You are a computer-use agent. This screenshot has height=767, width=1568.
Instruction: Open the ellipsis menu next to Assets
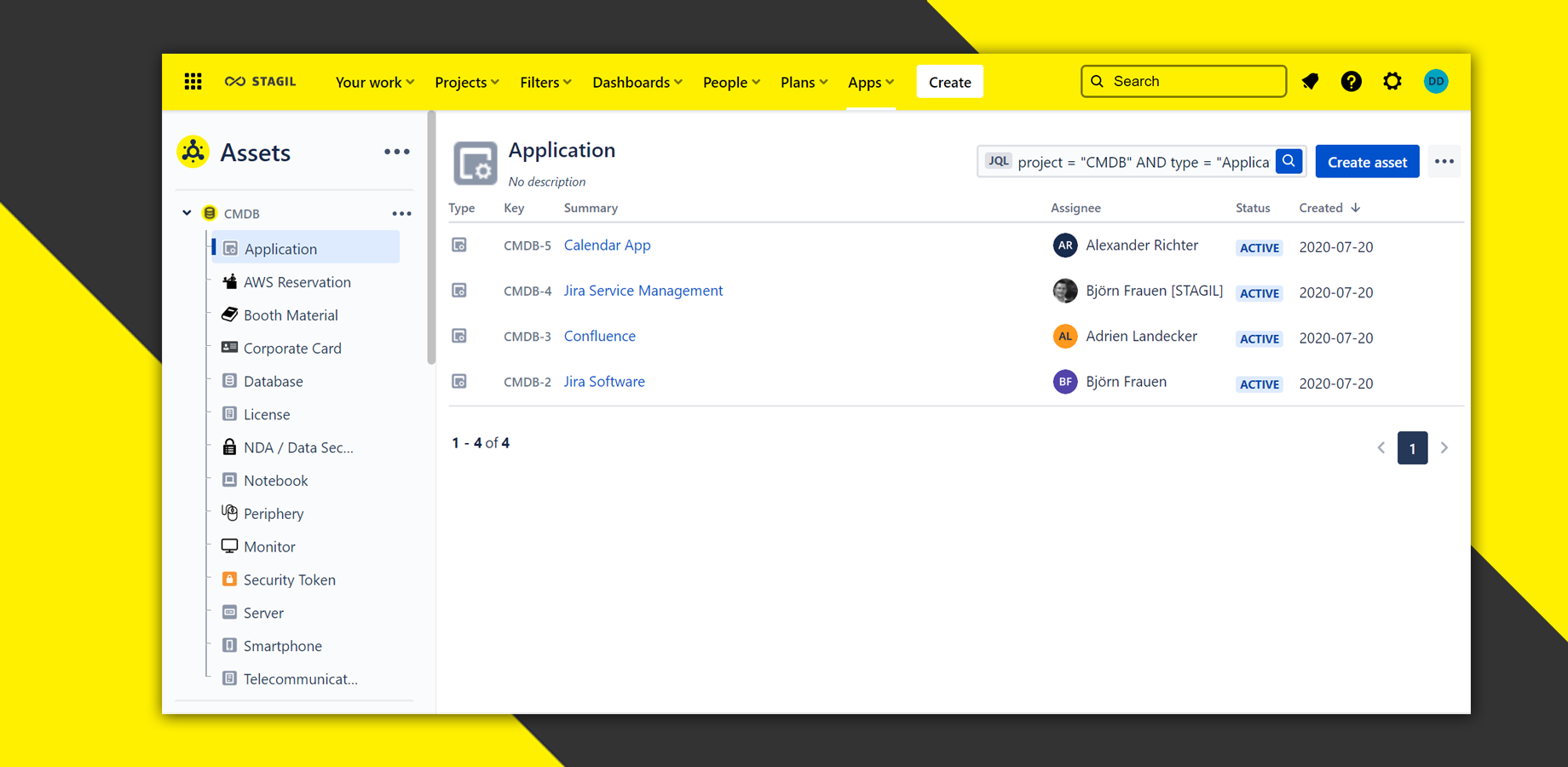(397, 152)
